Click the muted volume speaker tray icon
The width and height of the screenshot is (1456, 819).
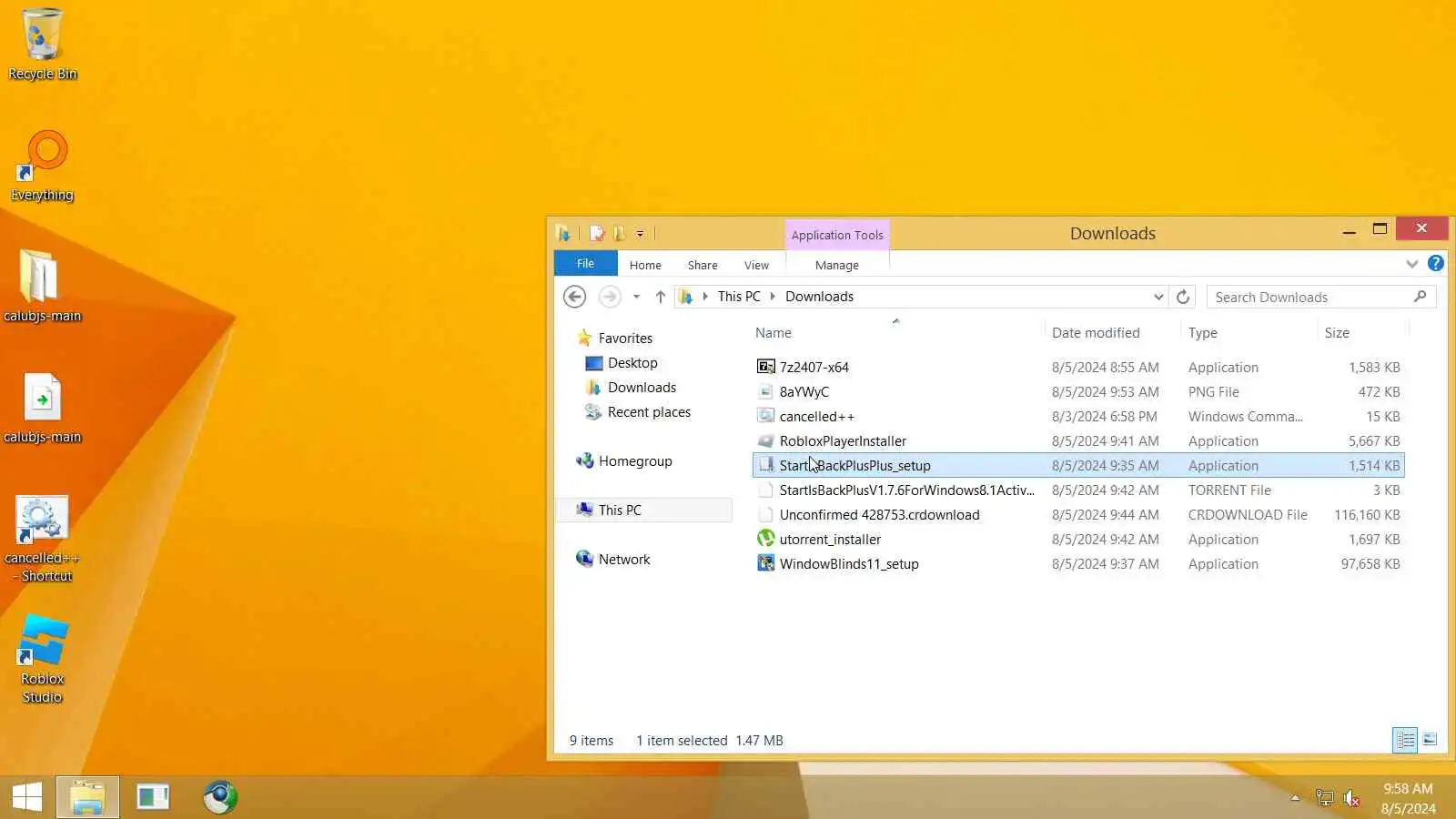click(1351, 798)
